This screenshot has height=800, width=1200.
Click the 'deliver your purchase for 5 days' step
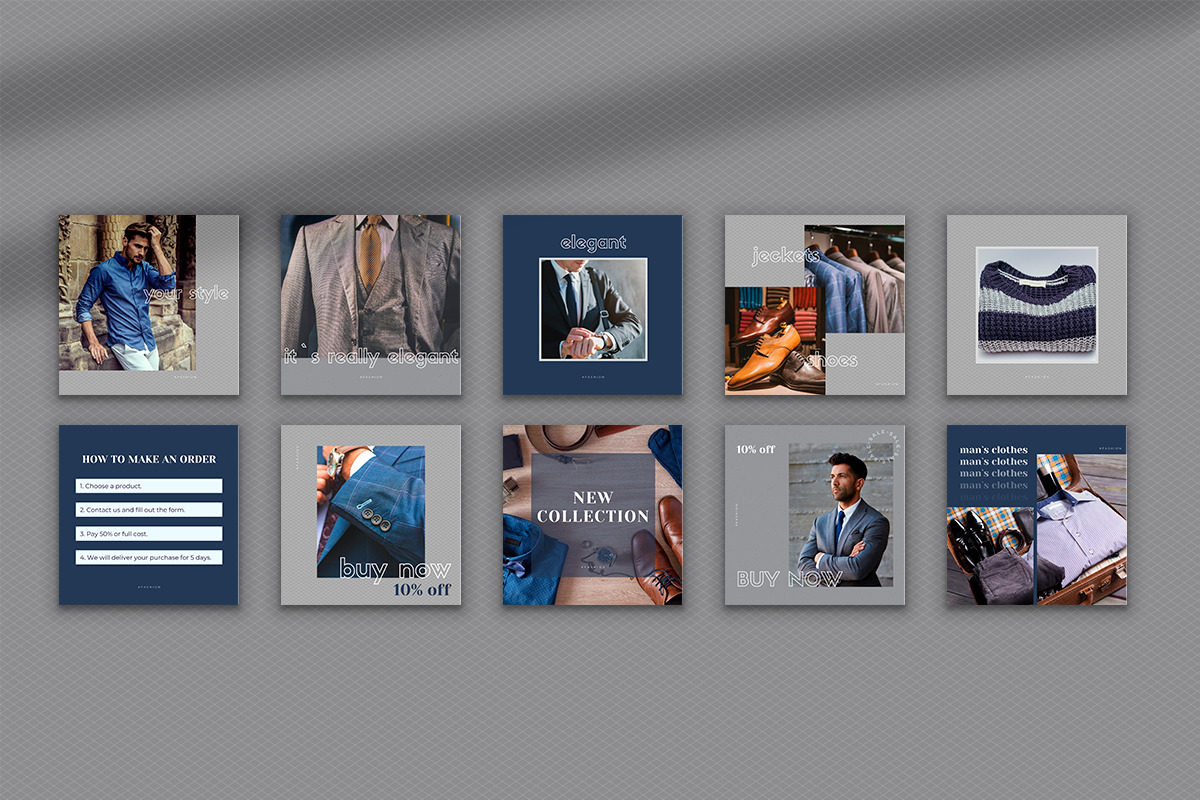tap(149, 557)
